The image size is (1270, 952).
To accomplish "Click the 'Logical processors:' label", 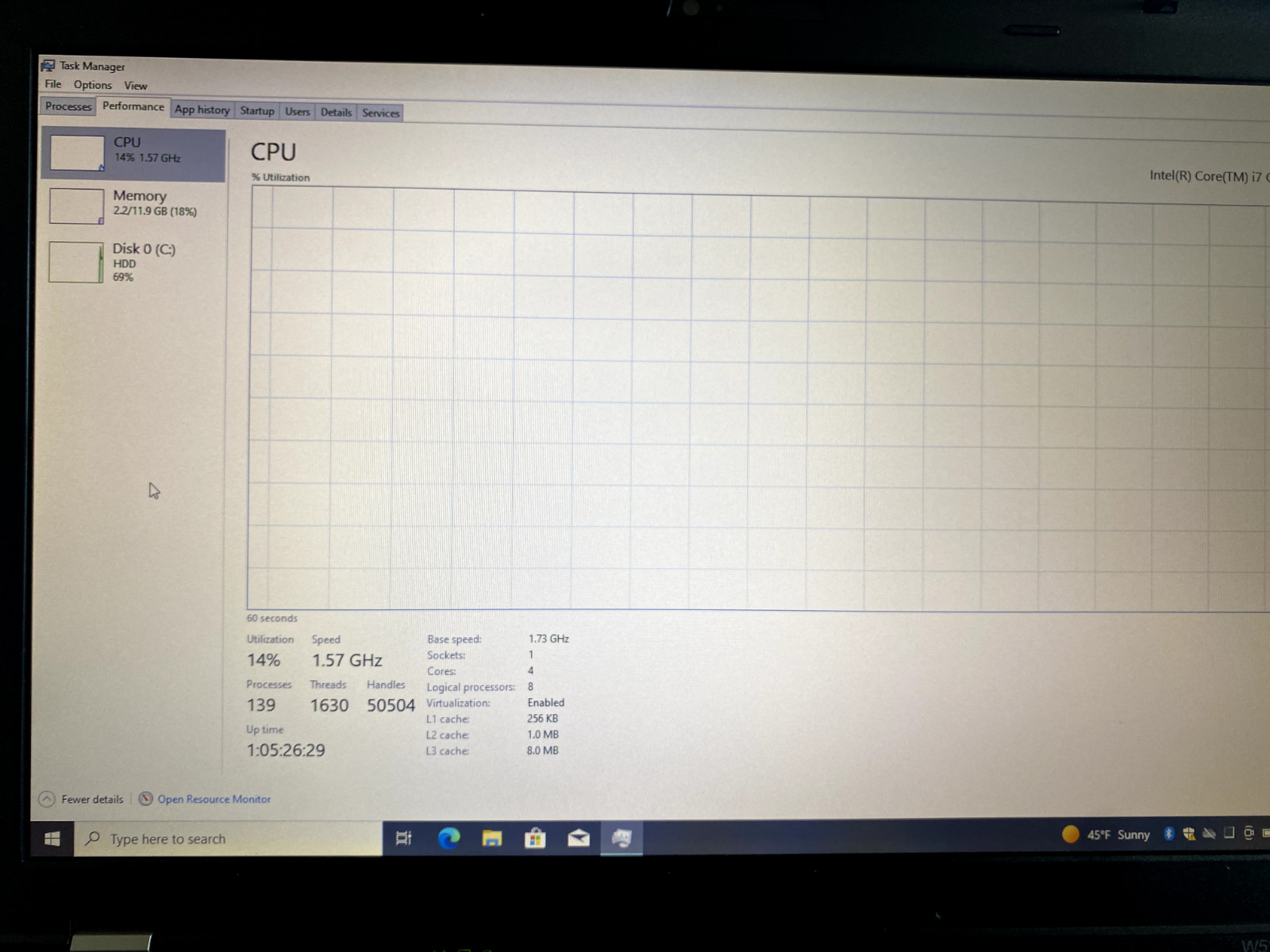I will tap(471, 687).
